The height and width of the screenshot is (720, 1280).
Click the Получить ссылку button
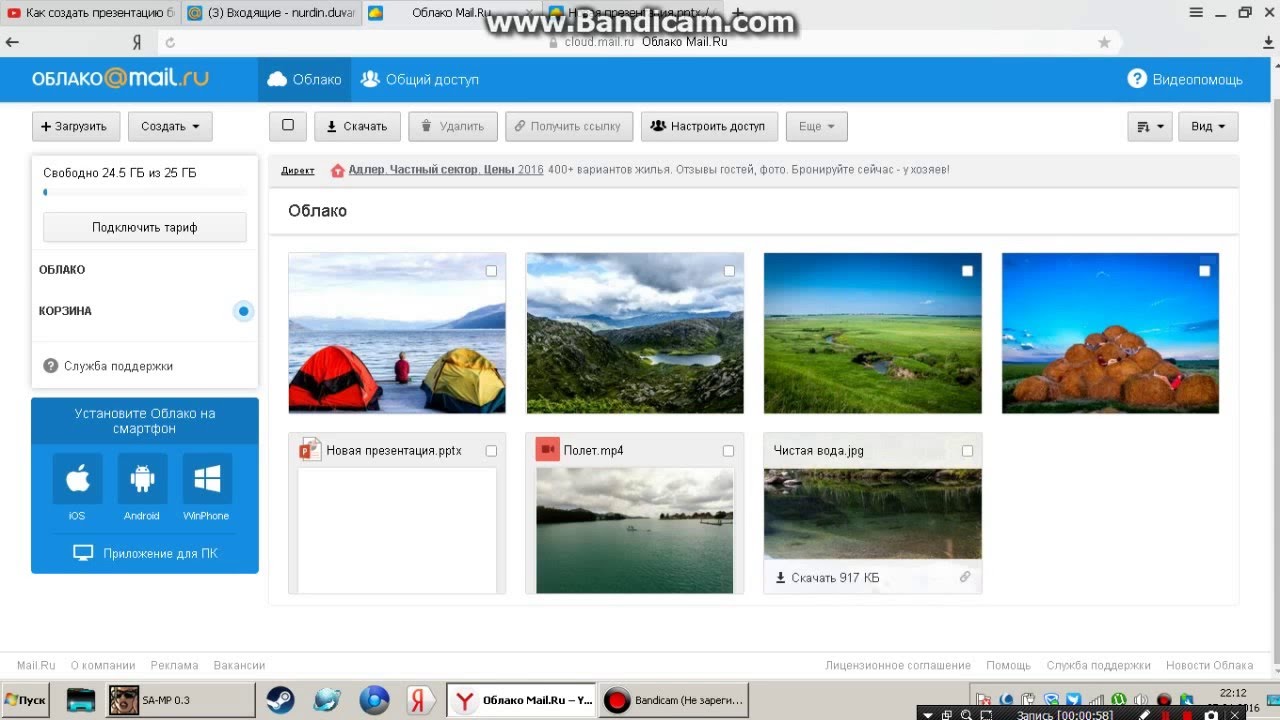tap(569, 127)
